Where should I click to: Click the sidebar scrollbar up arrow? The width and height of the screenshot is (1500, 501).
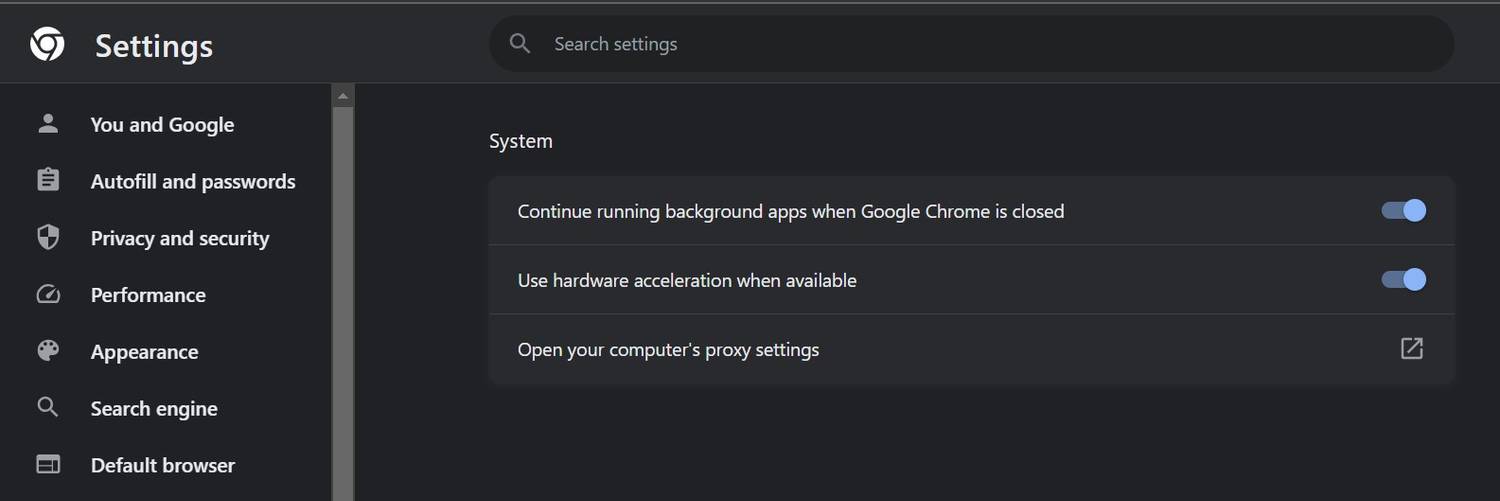pyautogui.click(x=343, y=97)
